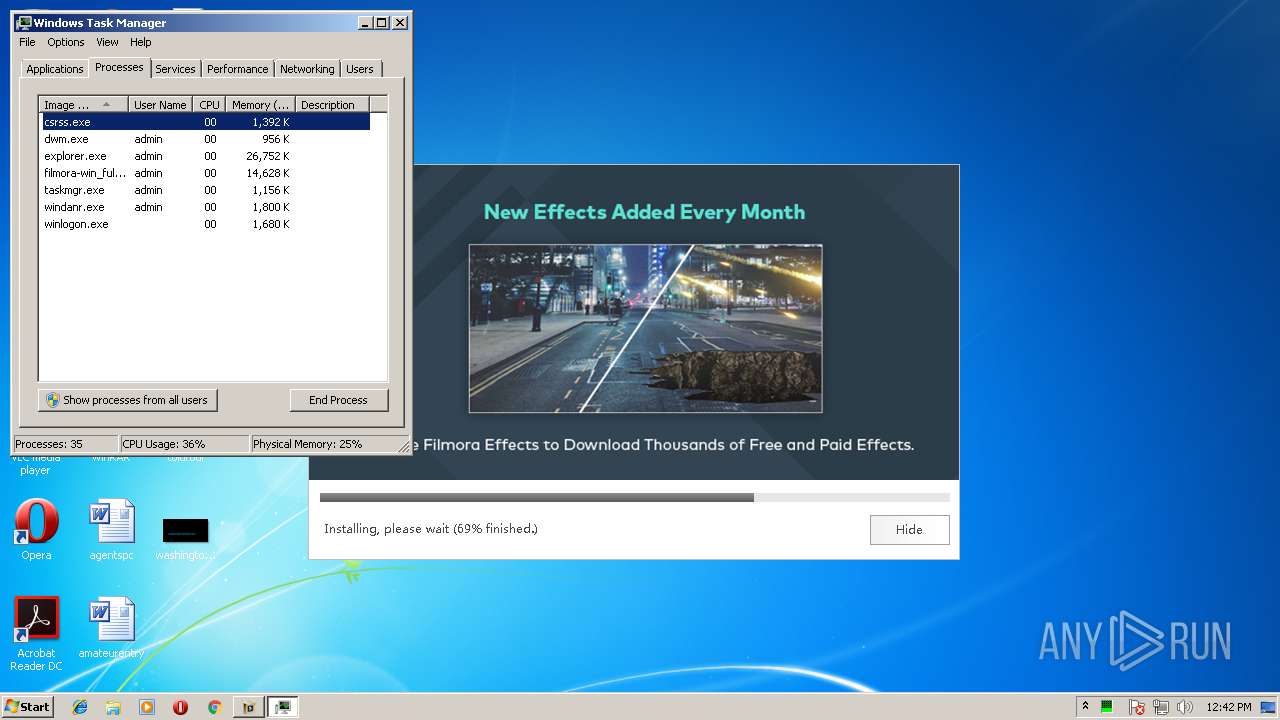
Task: Click the Processes: 35 status entry
Action: click(66, 444)
